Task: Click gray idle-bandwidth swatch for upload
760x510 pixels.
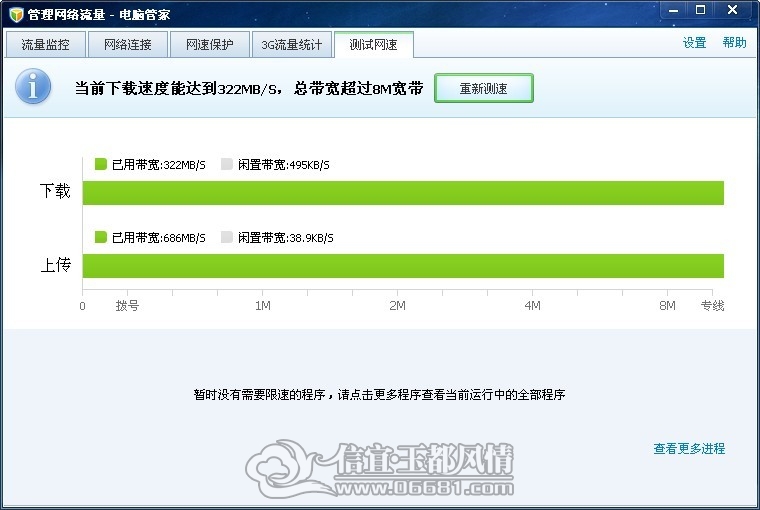Action: pos(226,237)
